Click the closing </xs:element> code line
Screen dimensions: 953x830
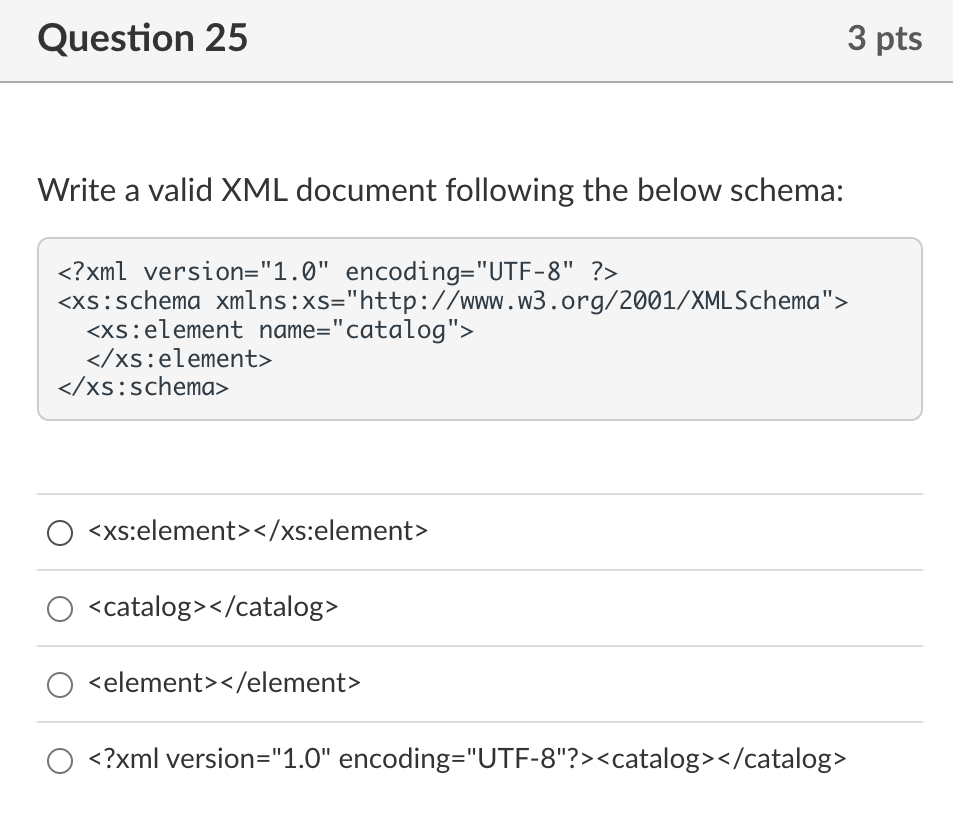(179, 358)
